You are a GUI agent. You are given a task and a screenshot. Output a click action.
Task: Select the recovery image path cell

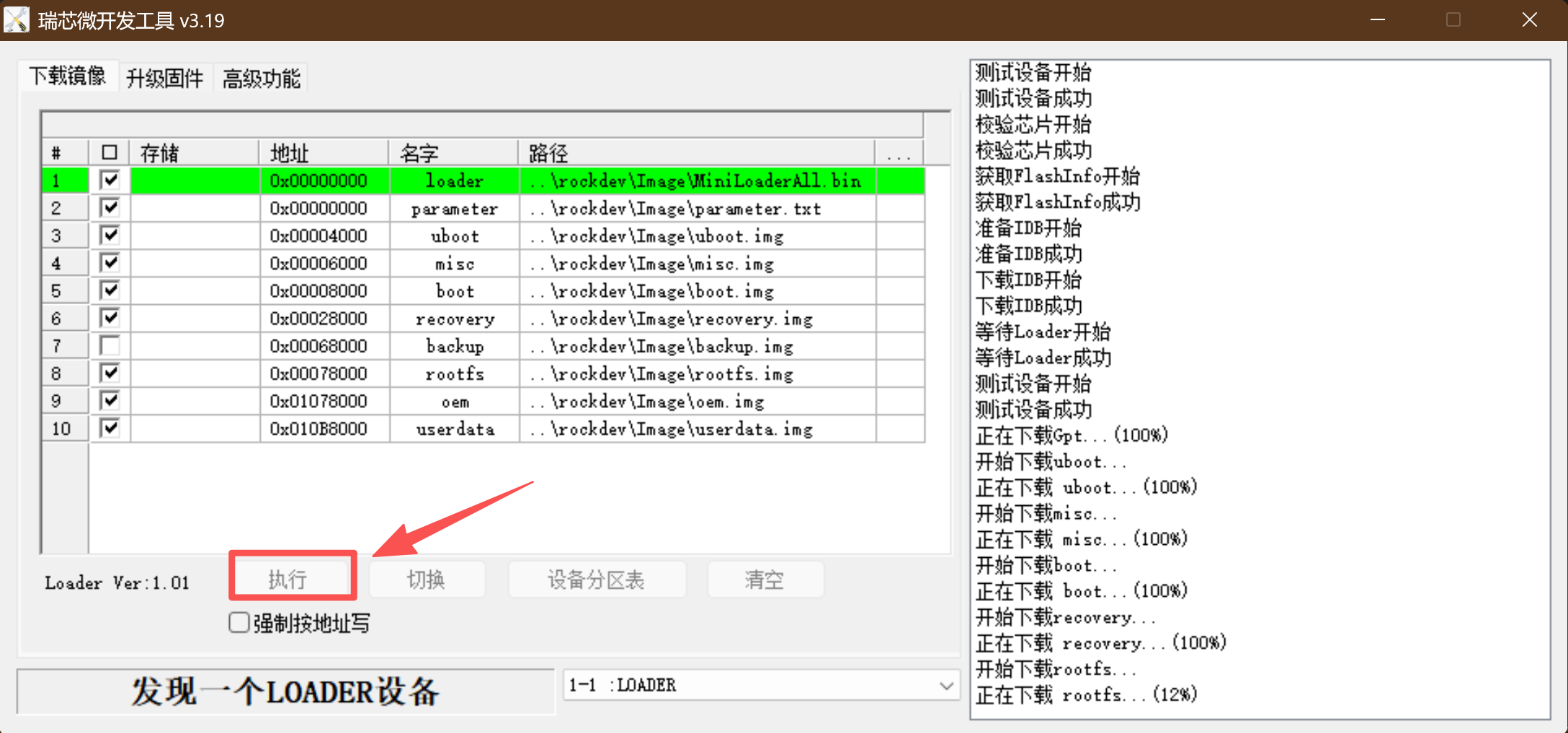696,319
